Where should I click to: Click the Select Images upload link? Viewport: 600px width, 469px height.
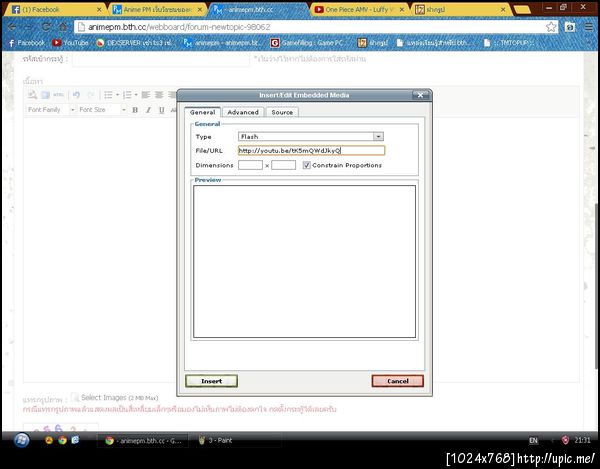coord(115,398)
